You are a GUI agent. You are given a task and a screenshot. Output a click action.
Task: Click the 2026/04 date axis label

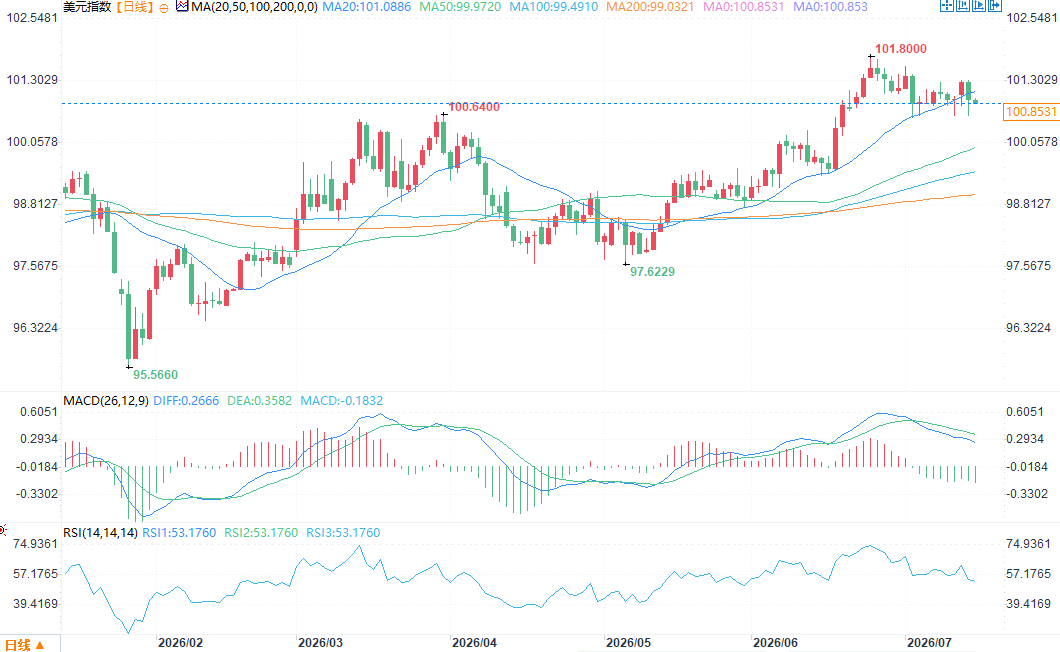tap(474, 643)
